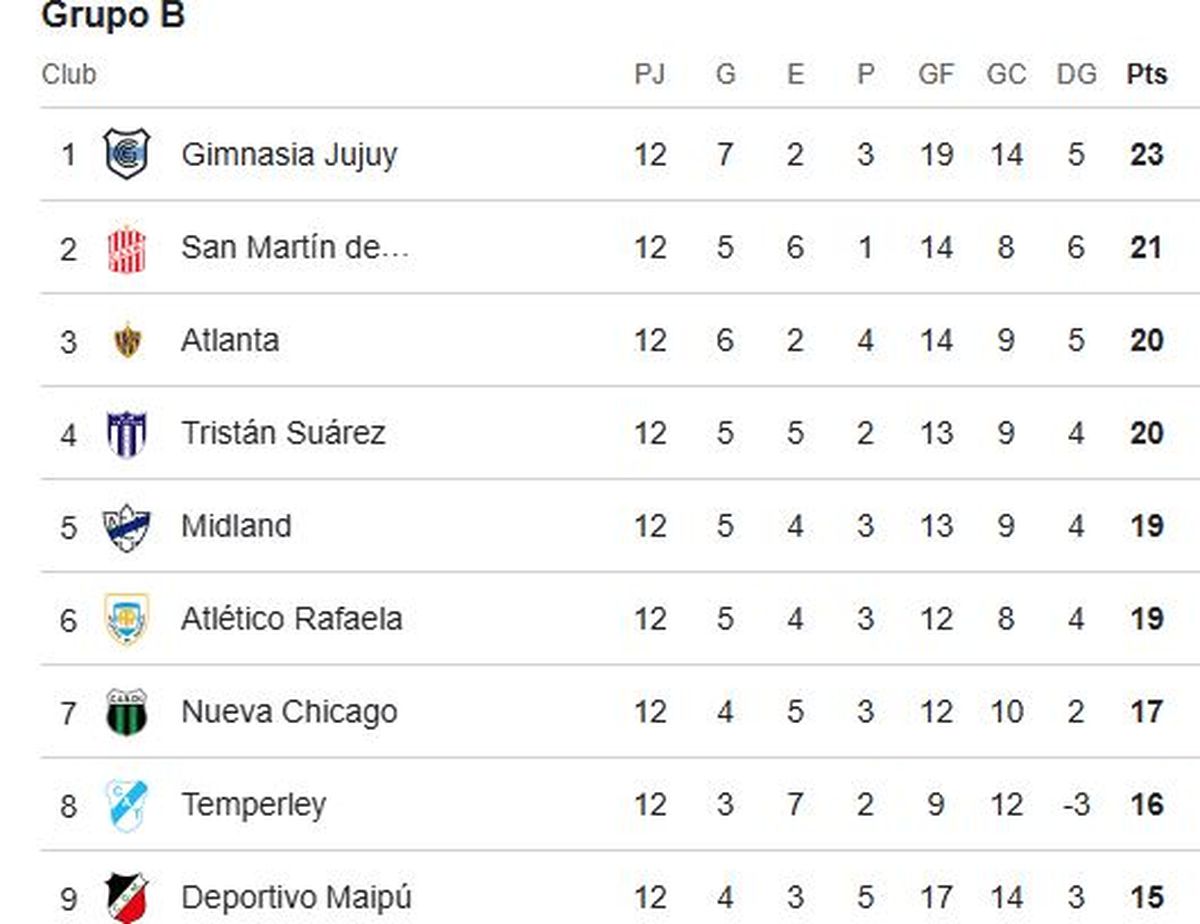Screen dimensions: 1200x924
Task: Click the Gimnasia Jujuy club crest
Action: (x=127, y=154)
